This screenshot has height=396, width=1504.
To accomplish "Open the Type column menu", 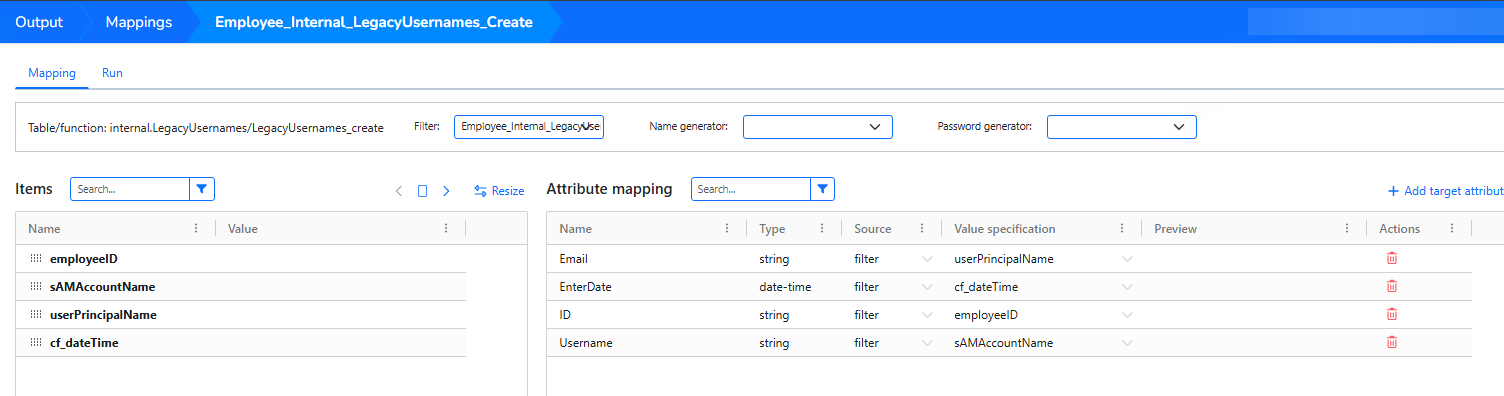I will tap(822, 229).
